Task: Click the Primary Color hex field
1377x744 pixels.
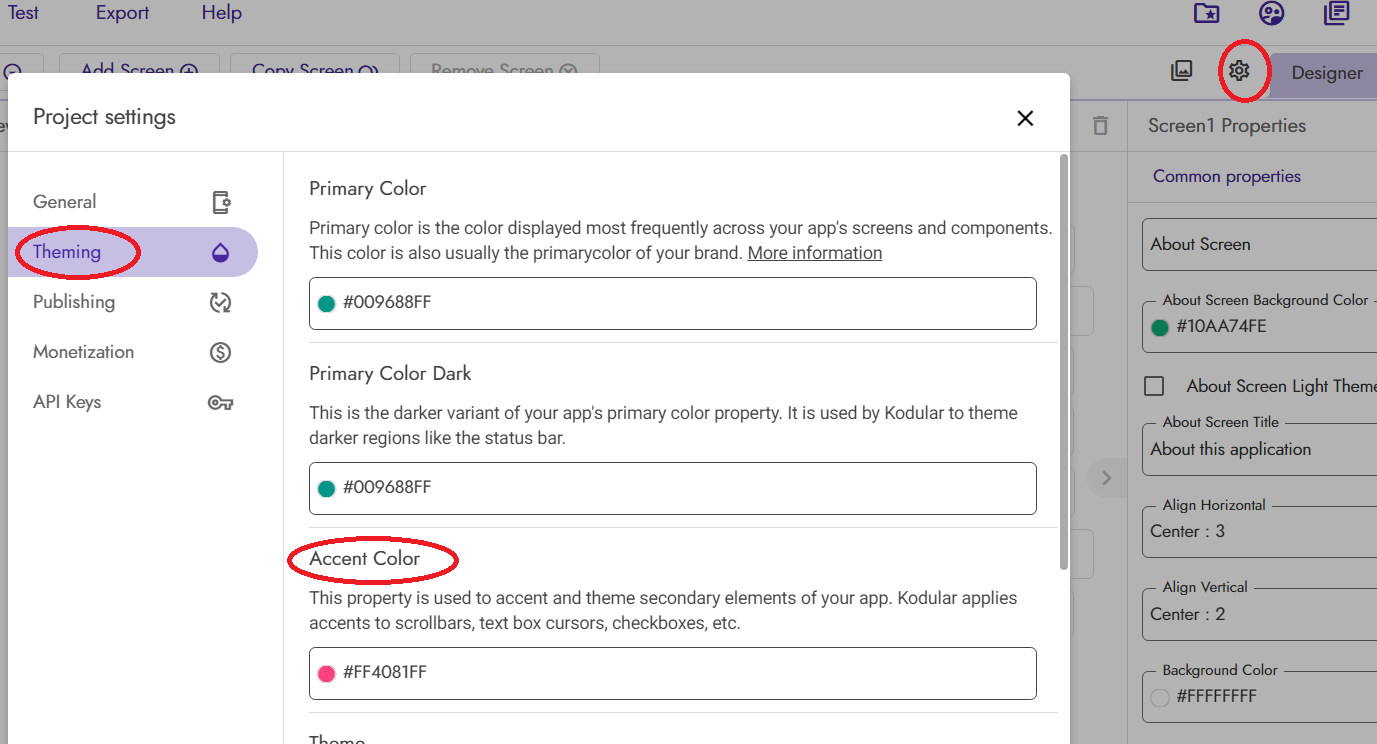Action: pyautogui.click(x=673, y=303)
